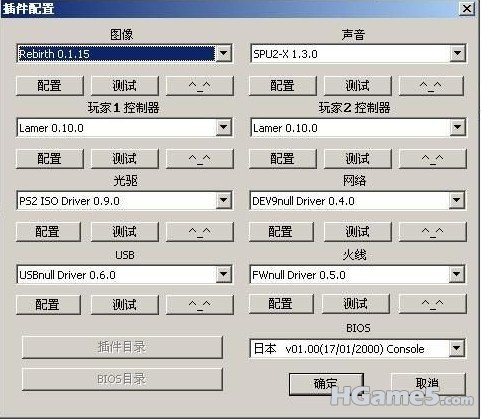Click the 插件目录 plugin directory button

122,347
